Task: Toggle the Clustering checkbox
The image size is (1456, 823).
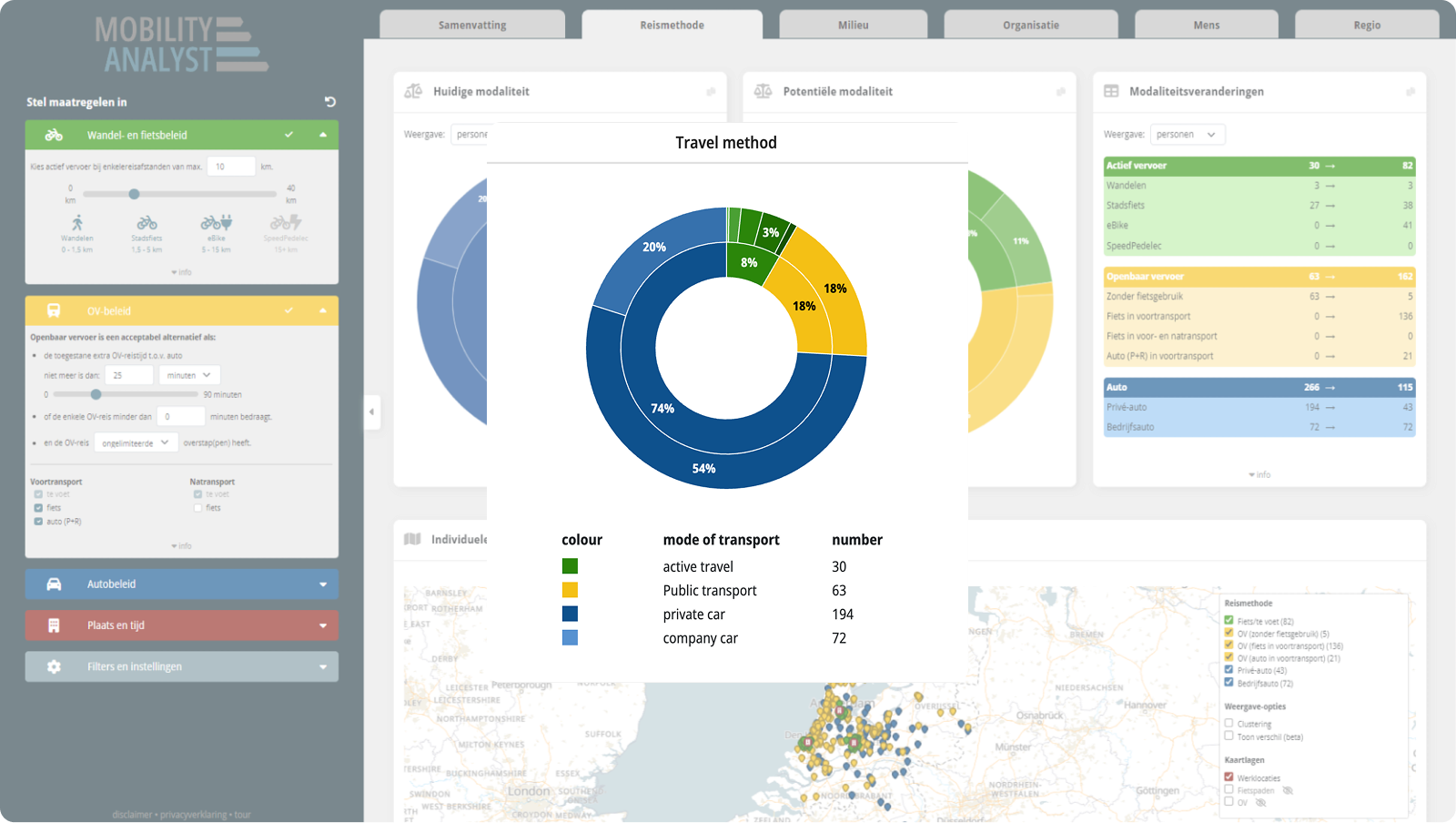Action: pyautogui.click(x=1228, y=724)
